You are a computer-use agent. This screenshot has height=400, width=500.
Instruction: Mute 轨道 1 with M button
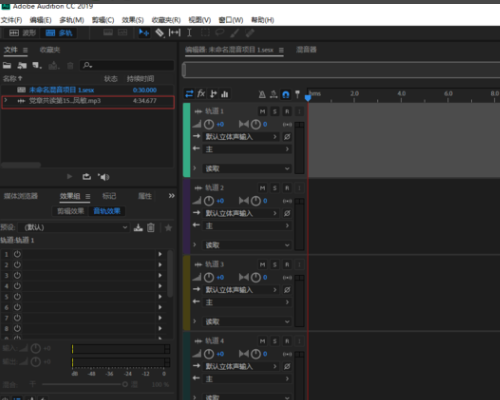262,111
